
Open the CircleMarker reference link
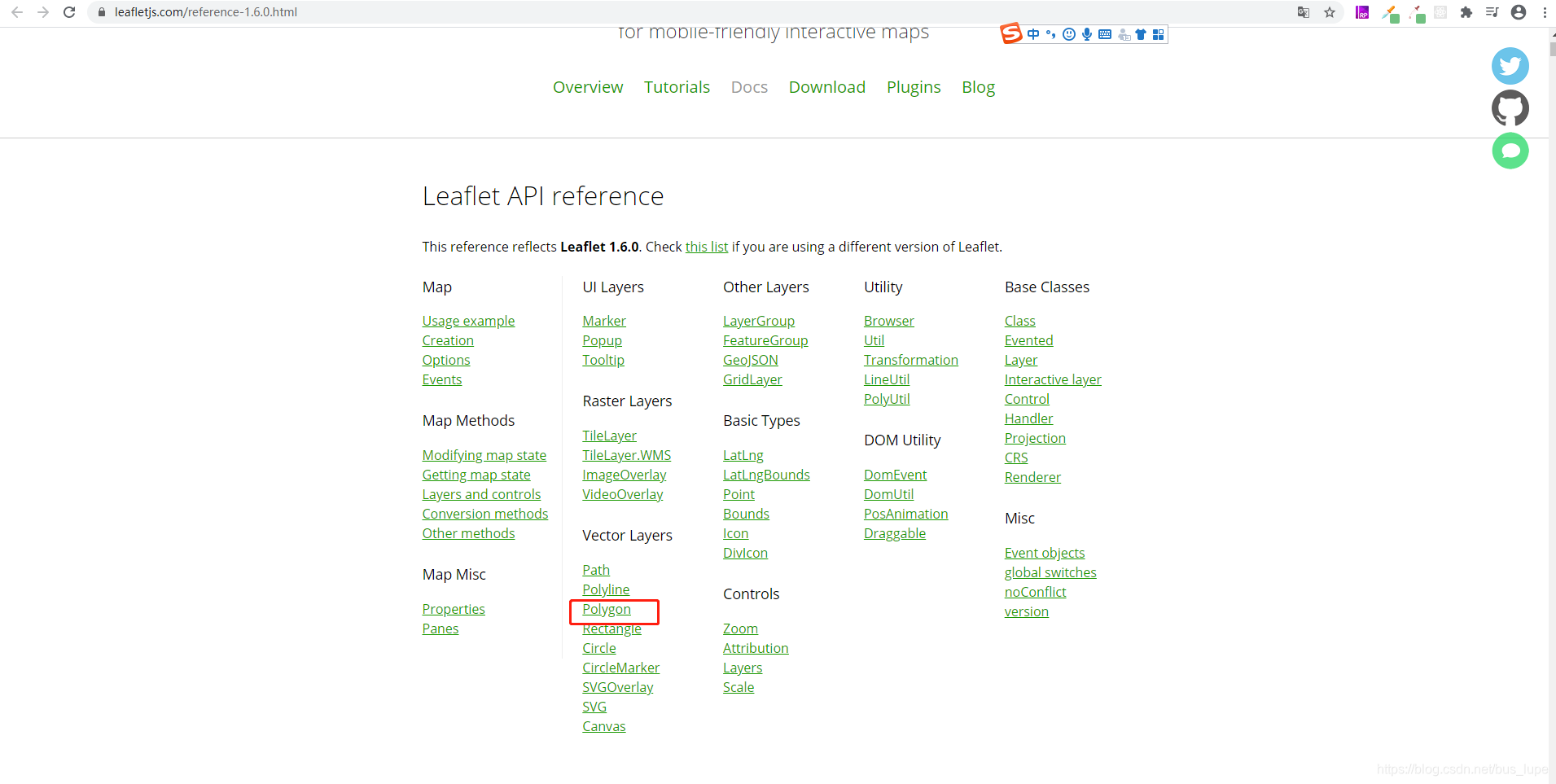[621, 668]
